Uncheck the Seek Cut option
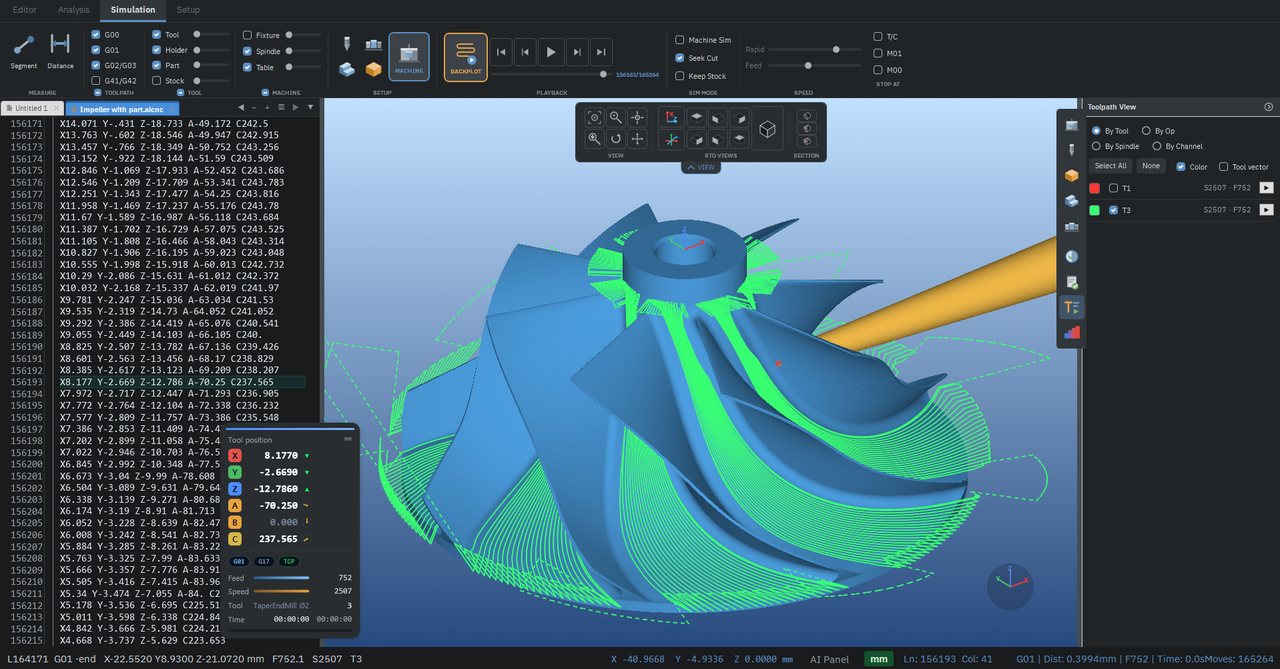This screenshot has height=669, width=1280. click(680, 58)
